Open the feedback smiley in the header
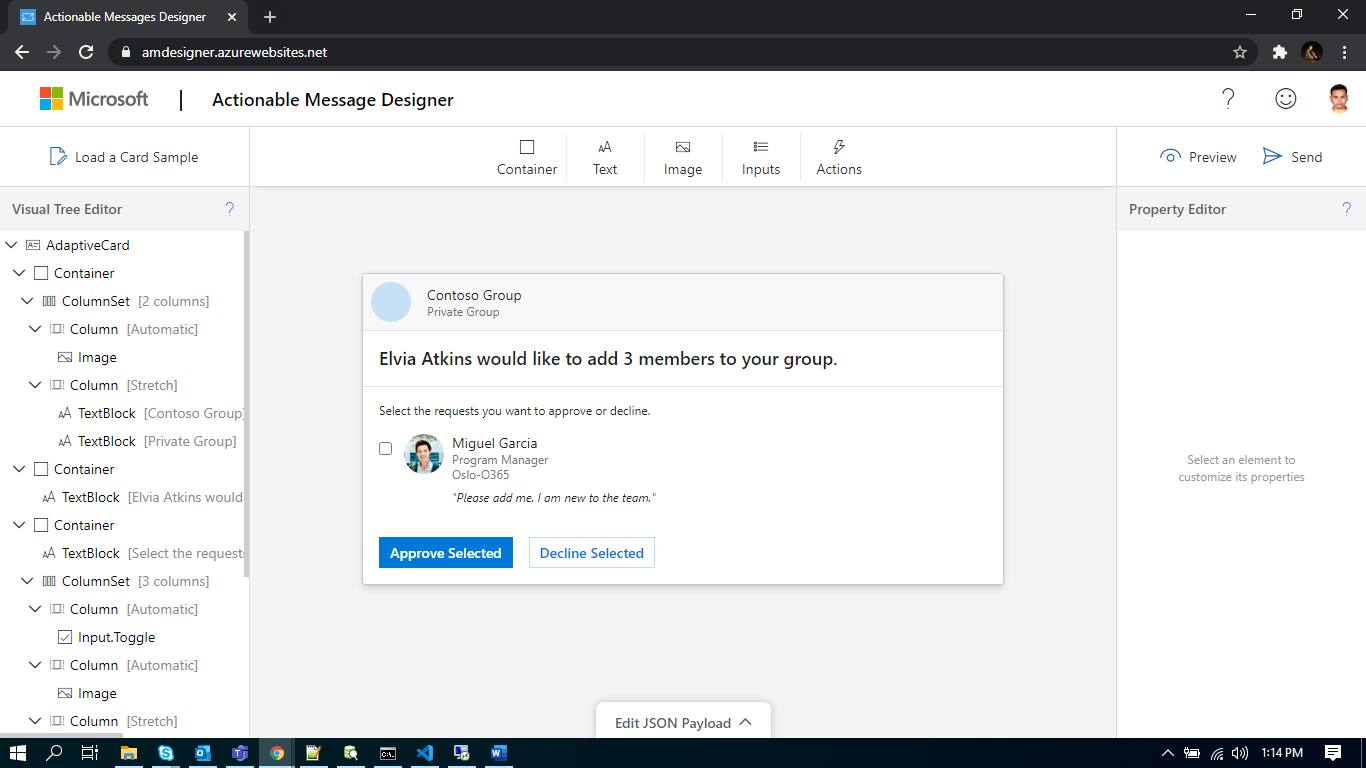This screenshot has width=1366, height=768. pos(1286,98)
